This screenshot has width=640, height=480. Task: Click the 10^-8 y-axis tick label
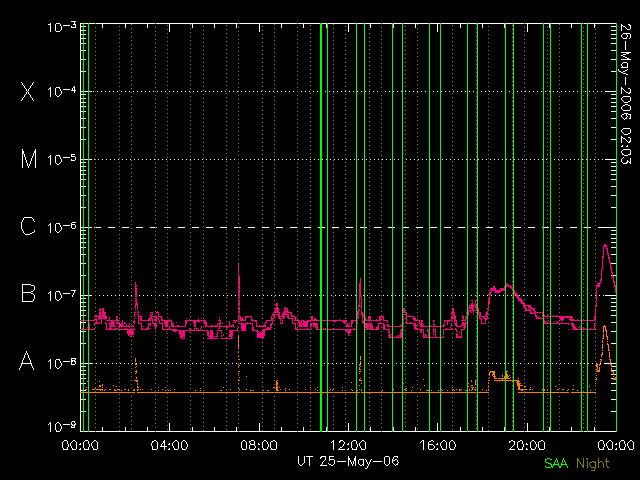tap(62, 362)
